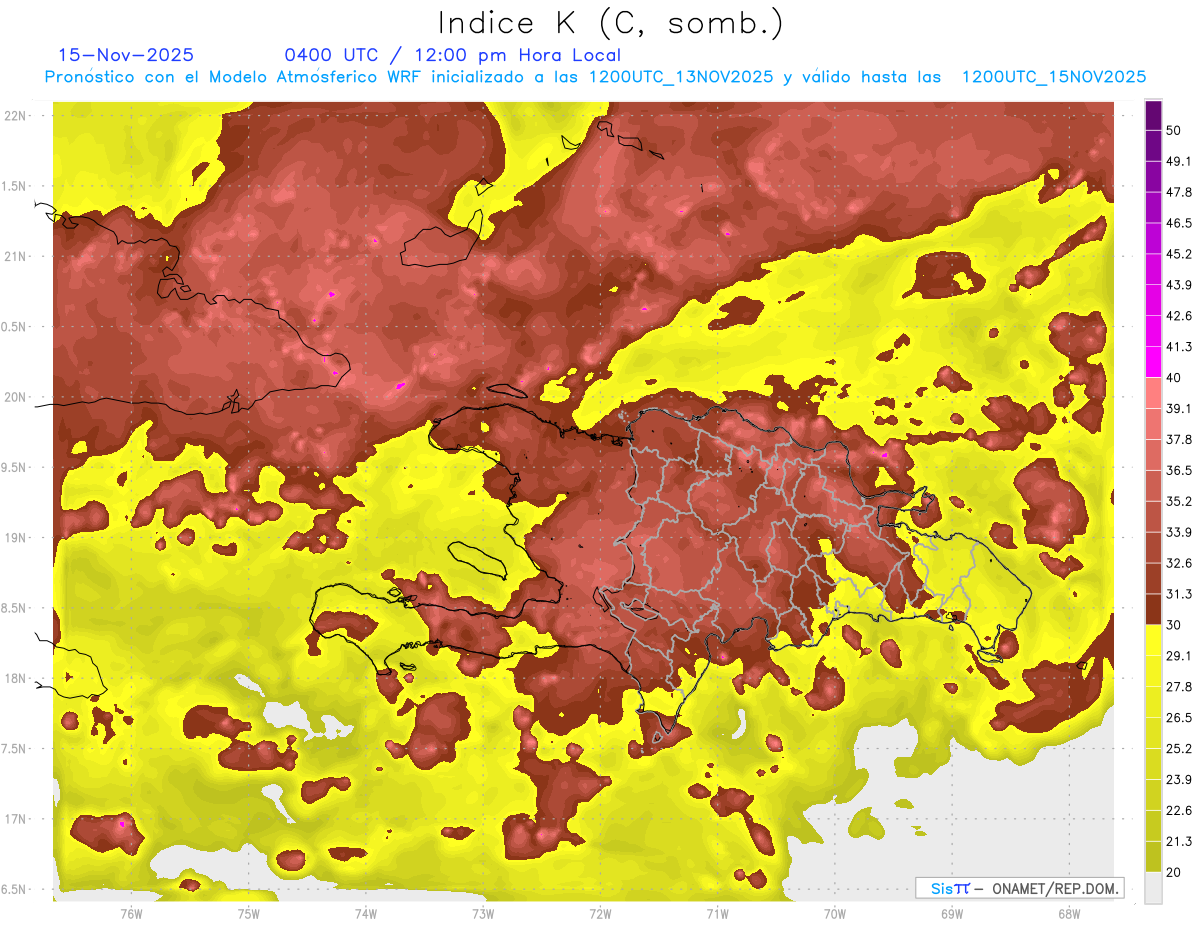Click '0400 UTC / 12:00 pm Hora Local'
The height and width of the screenshot is (927, 1200).
(453, 55)
